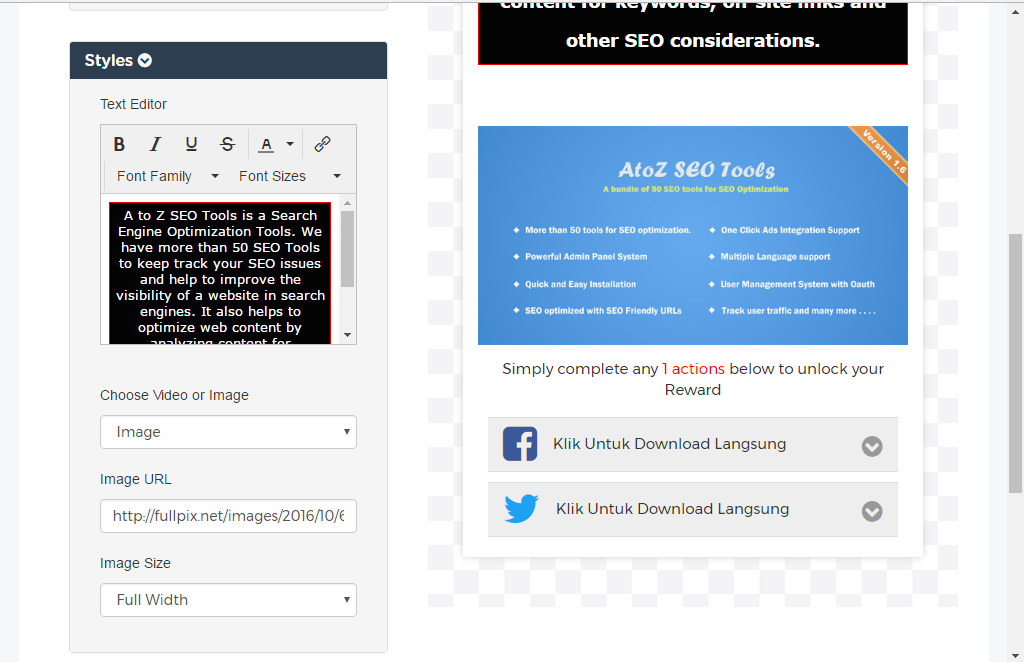
Task: Click the Image URL input field
Action: click(x=229, y=516)
